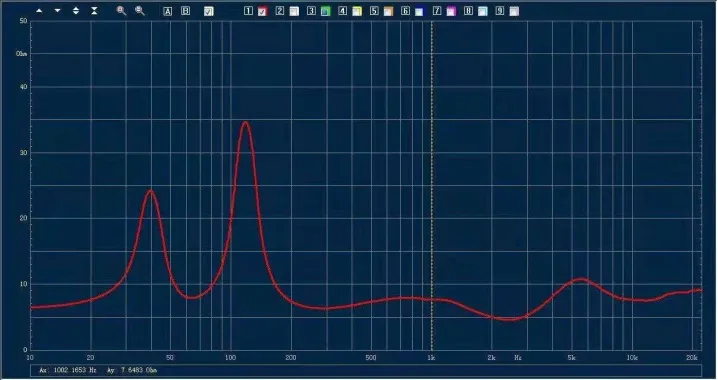Toggle the white curve 2 visibility box

pyautogui.click(x=294, y=11)
